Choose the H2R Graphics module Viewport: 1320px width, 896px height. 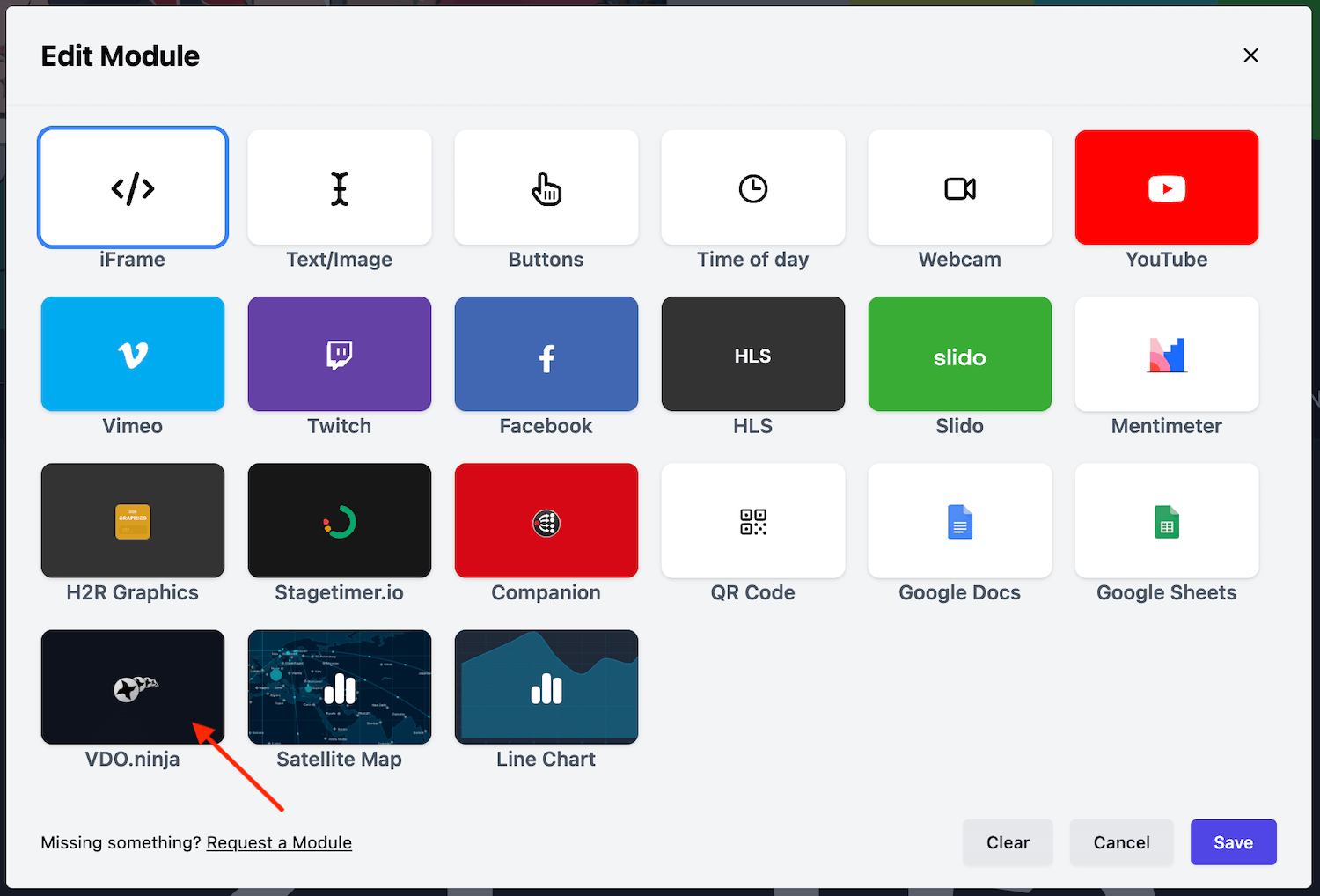pos(132,520)
